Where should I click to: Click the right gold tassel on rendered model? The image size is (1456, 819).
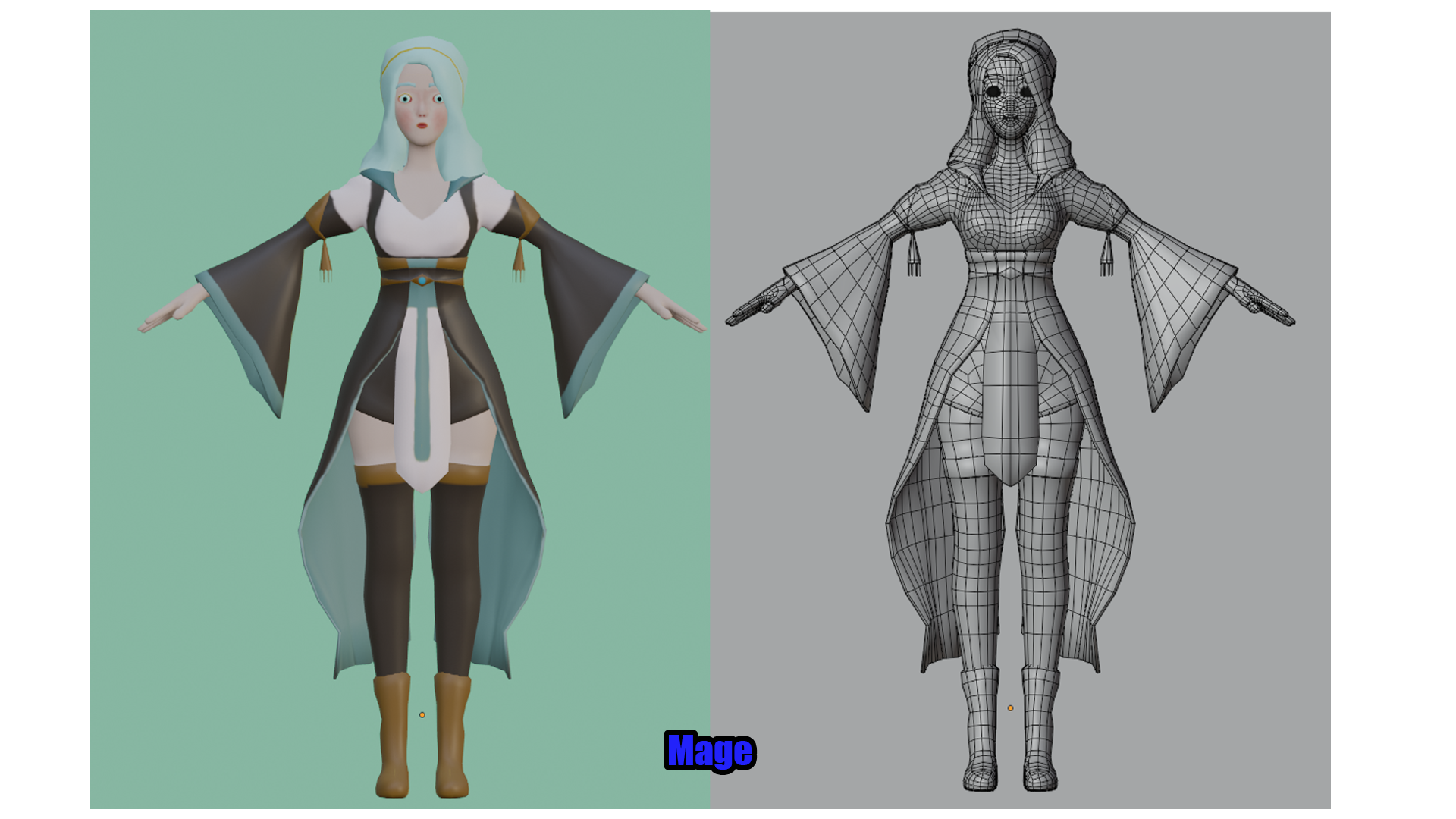(519, 258)
